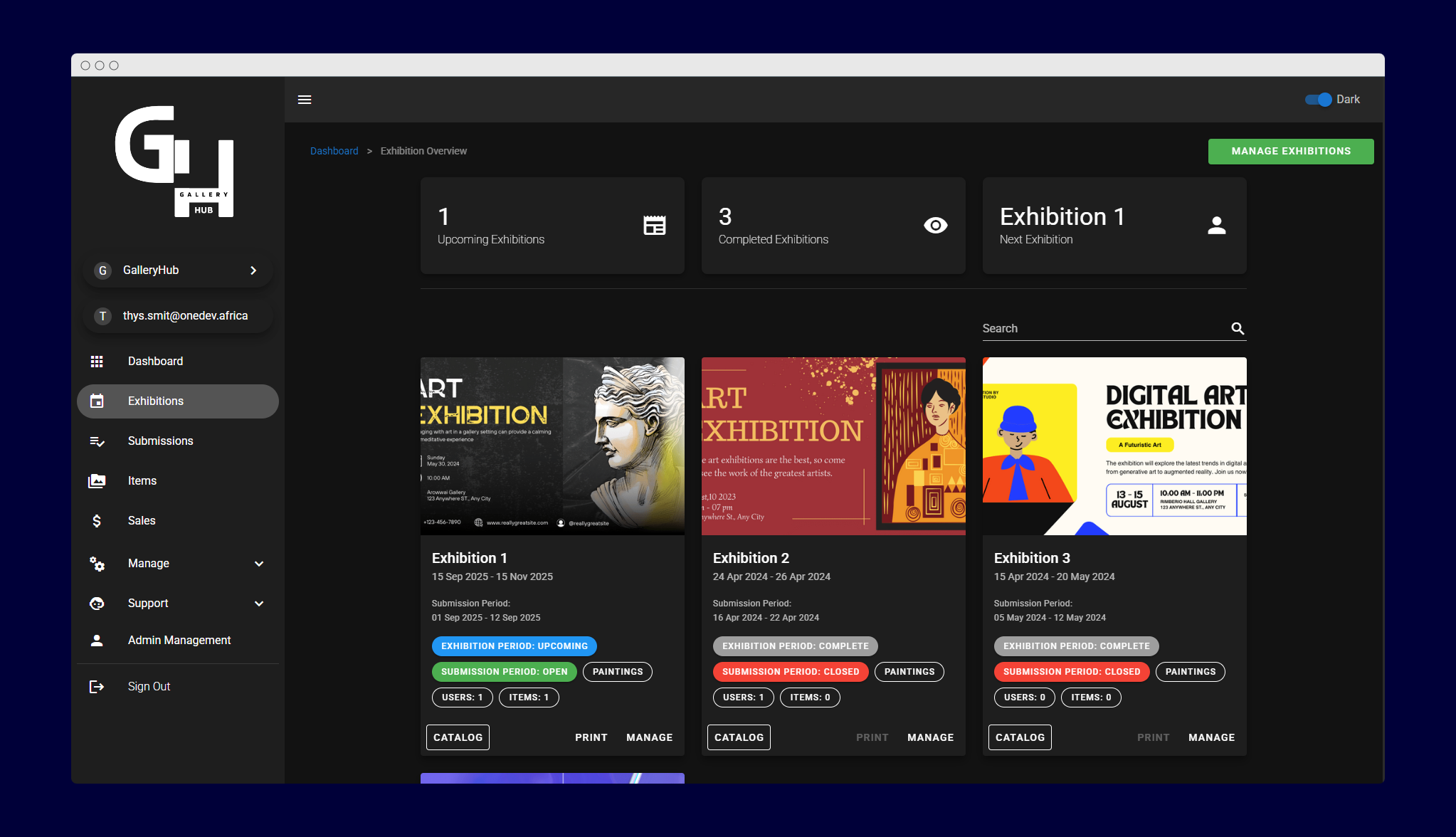Click the calendar icon on Upcoming Exhibitions card

654,226
